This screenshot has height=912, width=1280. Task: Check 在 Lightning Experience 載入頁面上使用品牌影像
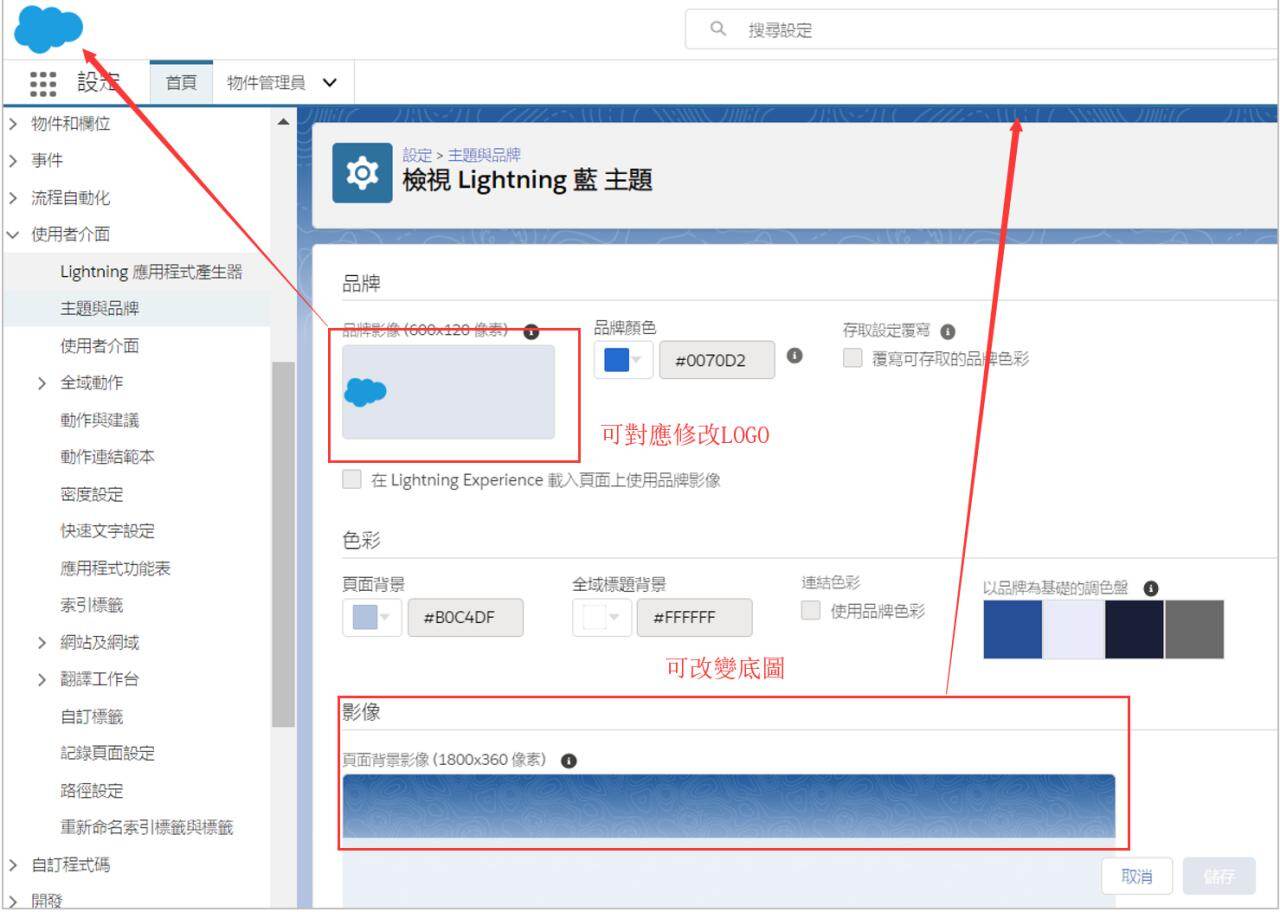[352, 480]
